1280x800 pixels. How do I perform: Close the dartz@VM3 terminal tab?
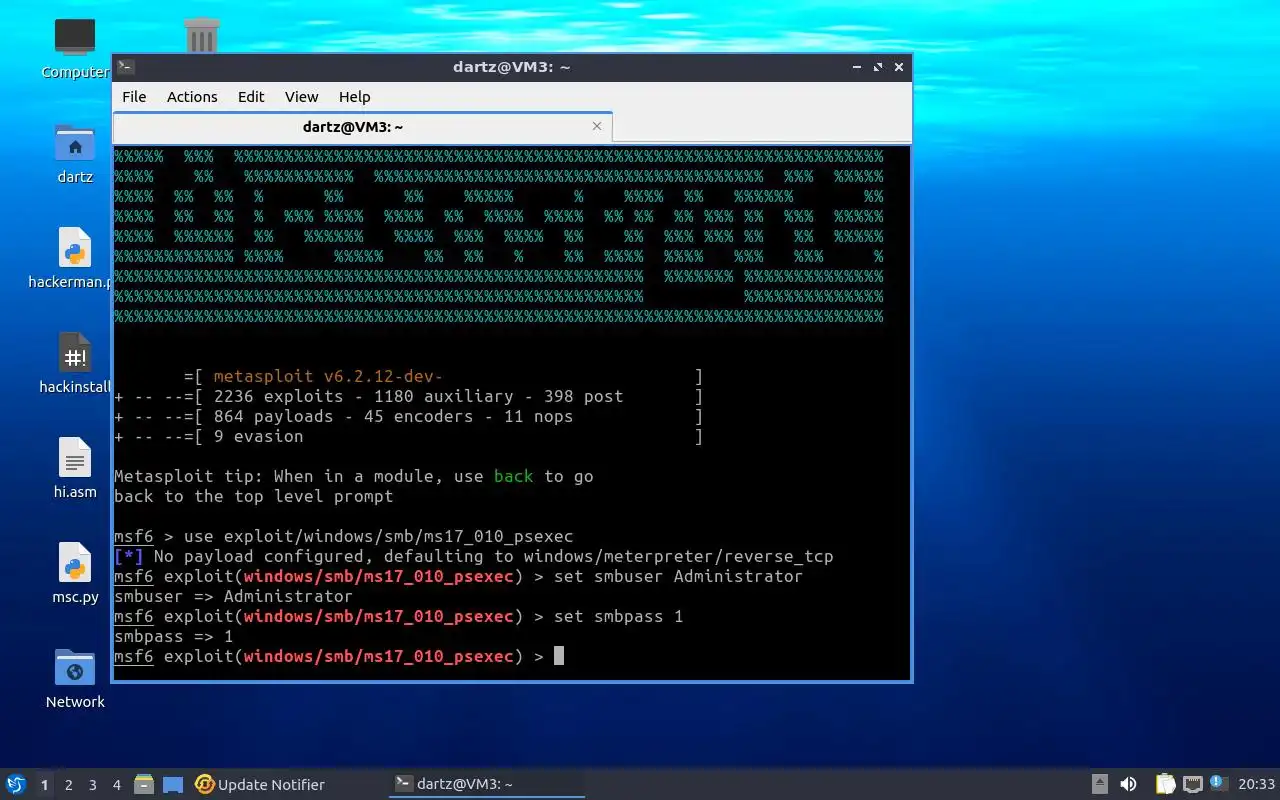click(x=597, y=126)
